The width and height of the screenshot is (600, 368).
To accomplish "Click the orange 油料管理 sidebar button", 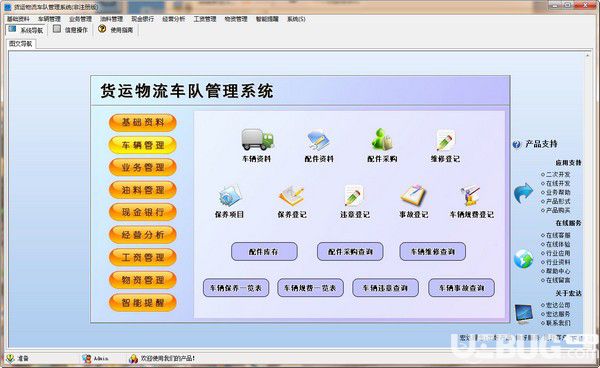I will (143, 190).
